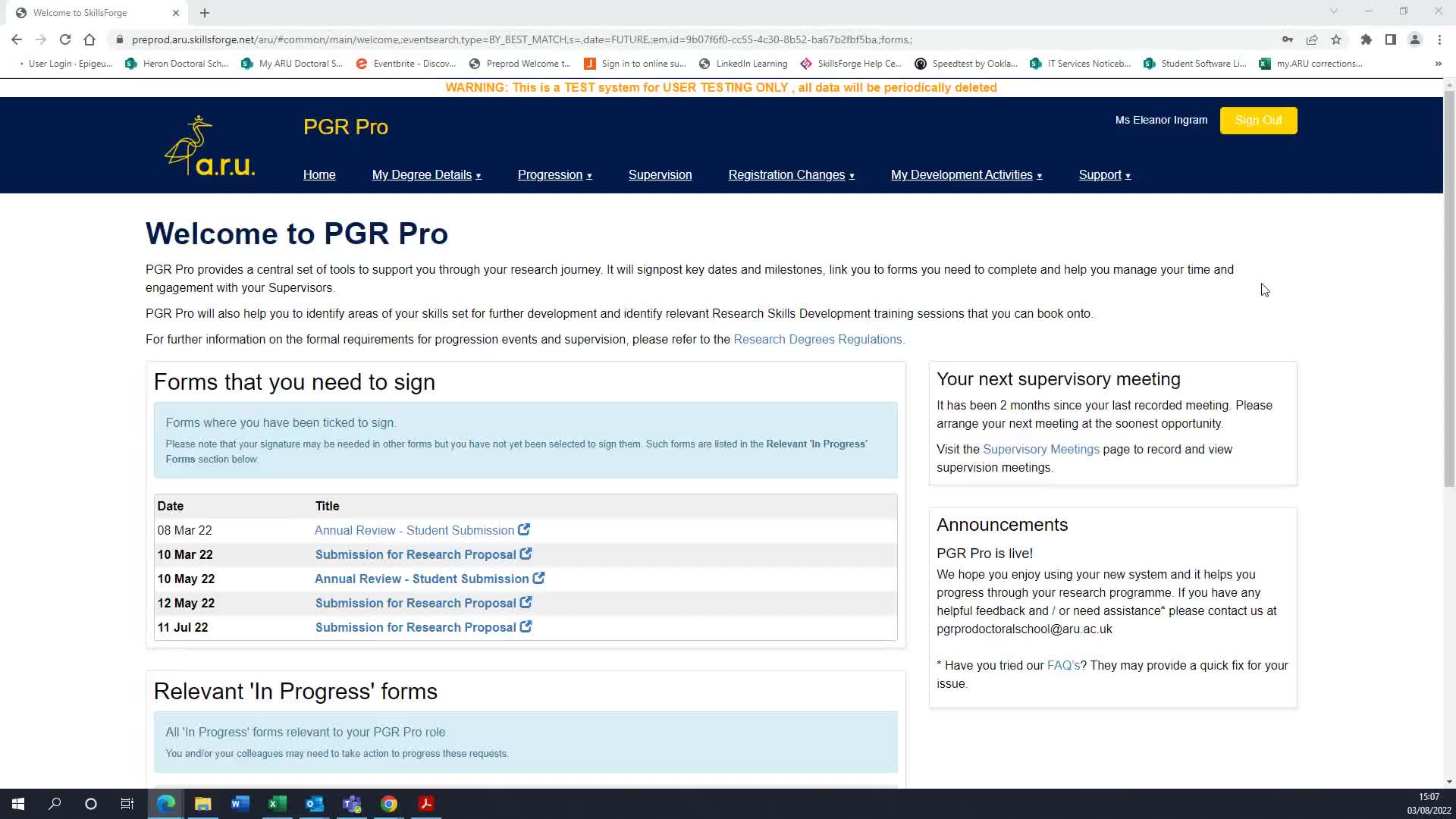Open the Chrome profile avatar
Viewport: 1456px width, 819px height.
(1414, 39)
